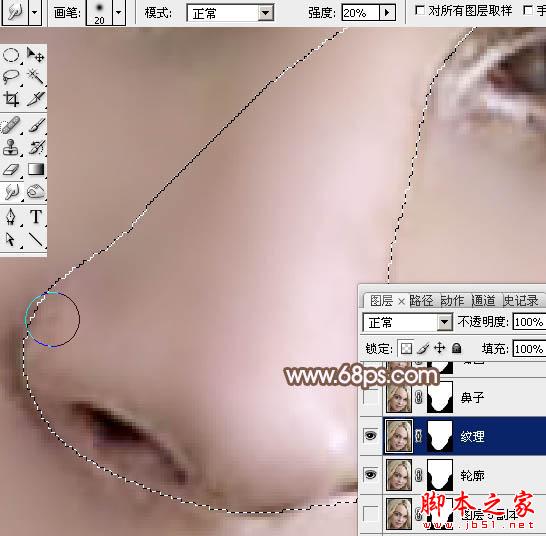546x536 pixels.
Task: Select the 纹理 layer image thumbnail
Action: point(399,436)
